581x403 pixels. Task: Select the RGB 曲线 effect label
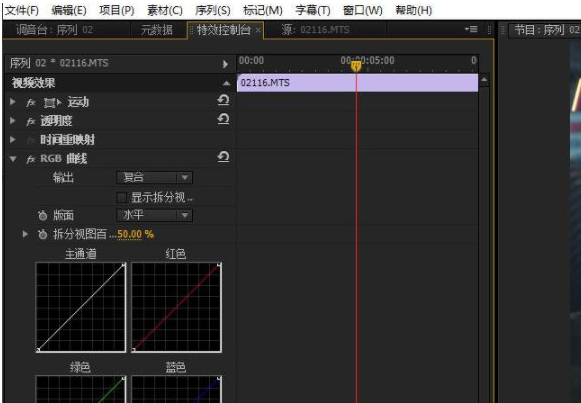pos(63,159)
